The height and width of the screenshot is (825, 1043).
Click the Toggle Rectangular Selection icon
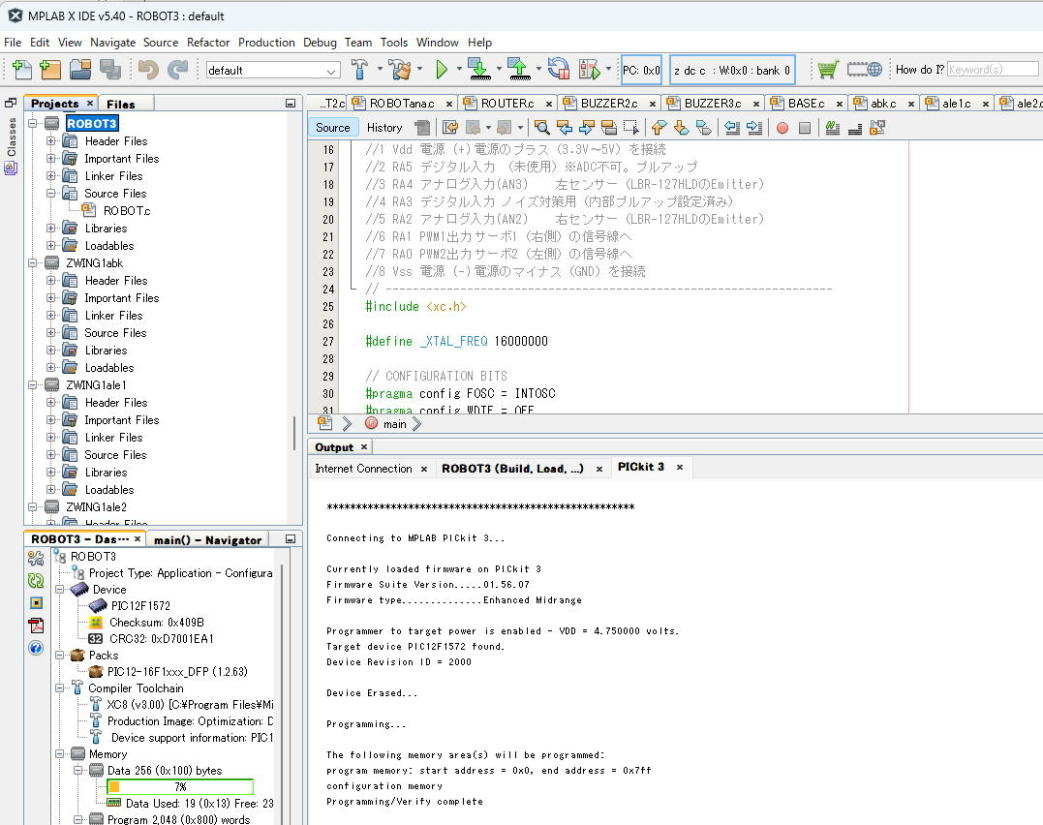tap(631, 128)
